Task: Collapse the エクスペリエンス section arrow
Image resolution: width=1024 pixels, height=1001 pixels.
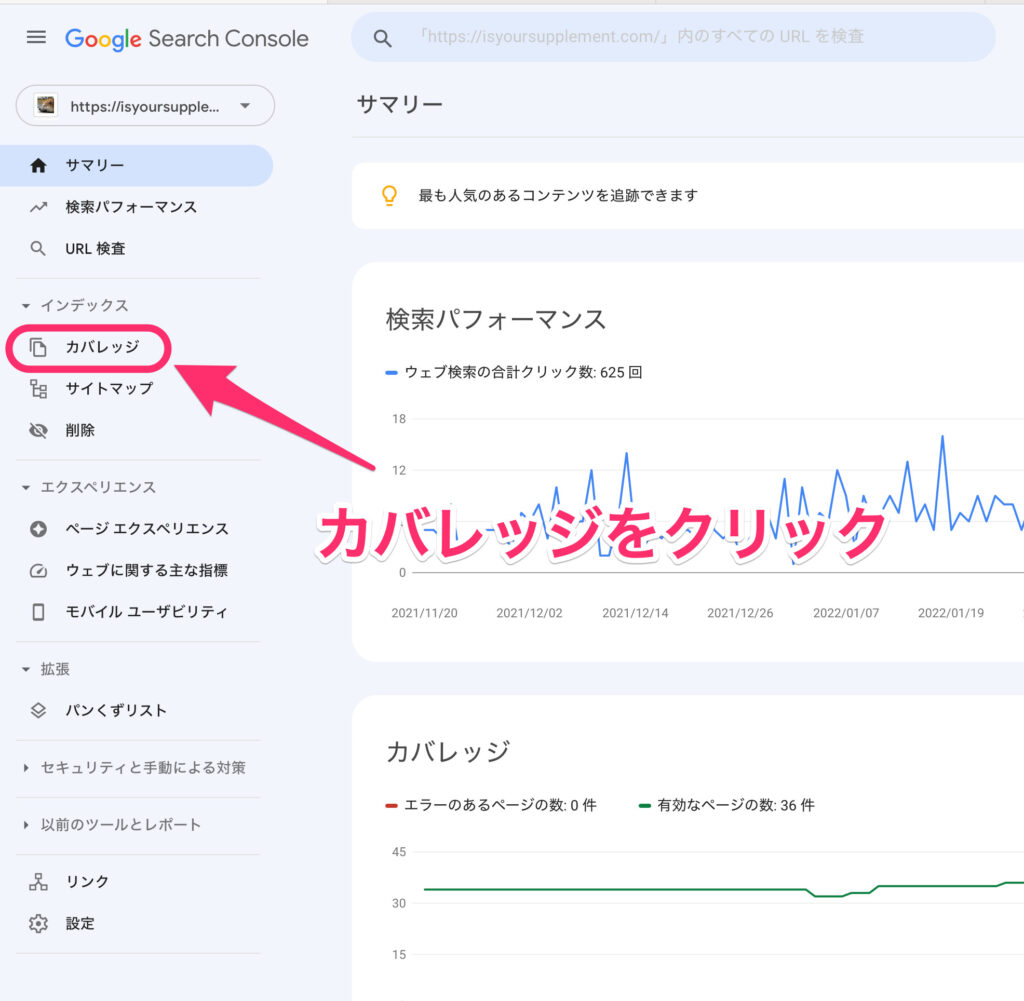Action: point(25,488)
